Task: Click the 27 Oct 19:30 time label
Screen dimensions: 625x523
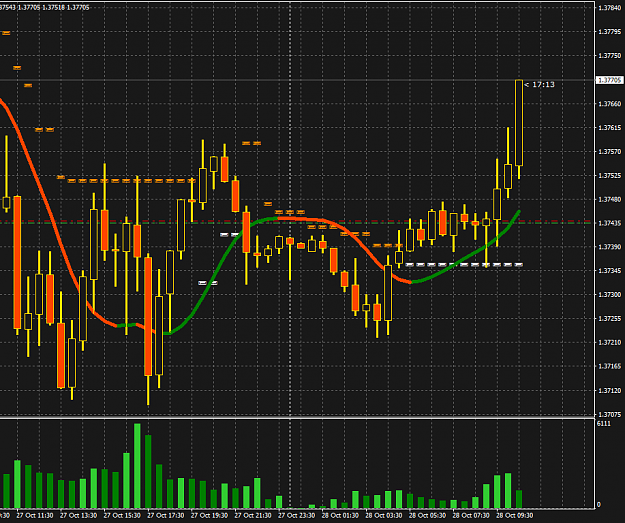Action: (209, 515)
